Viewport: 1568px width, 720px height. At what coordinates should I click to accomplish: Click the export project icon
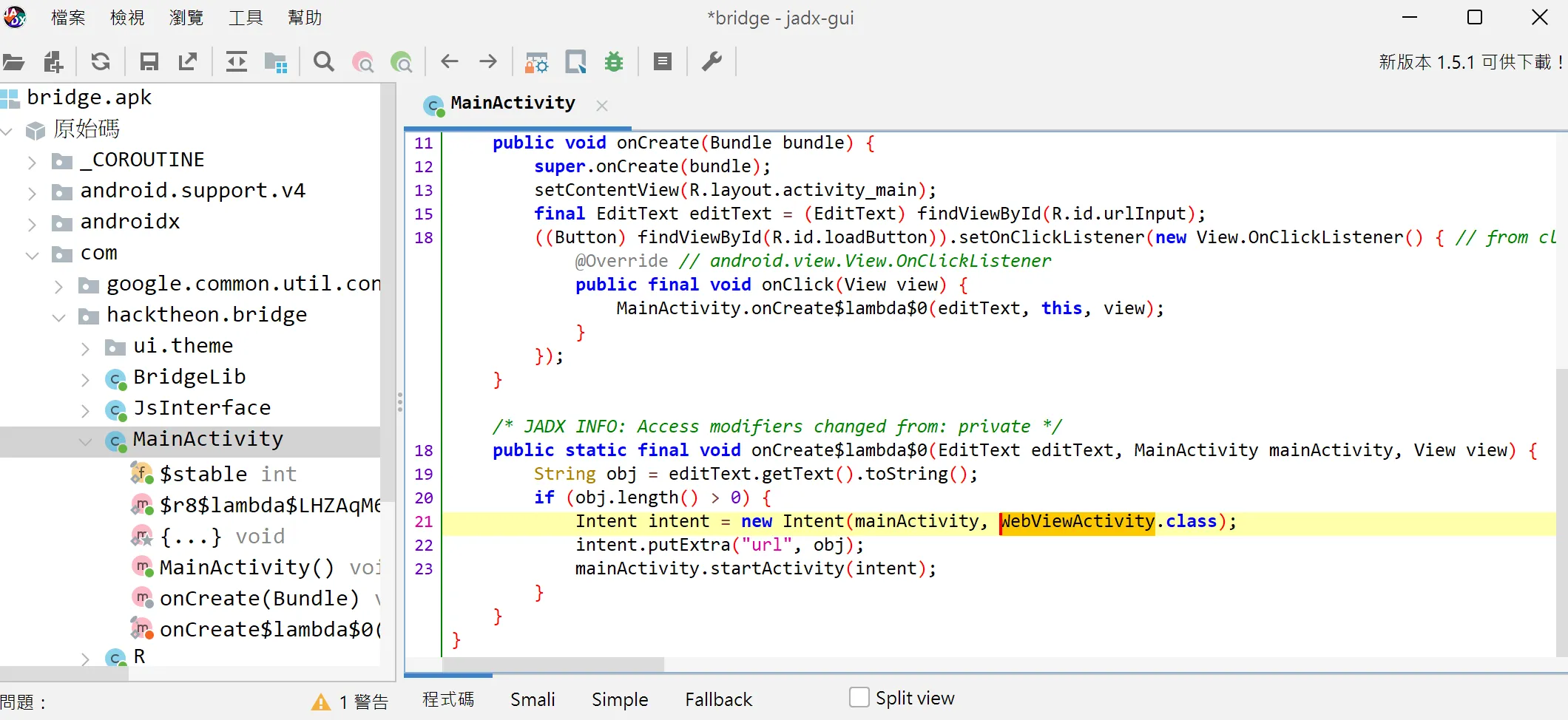[188, 62]
